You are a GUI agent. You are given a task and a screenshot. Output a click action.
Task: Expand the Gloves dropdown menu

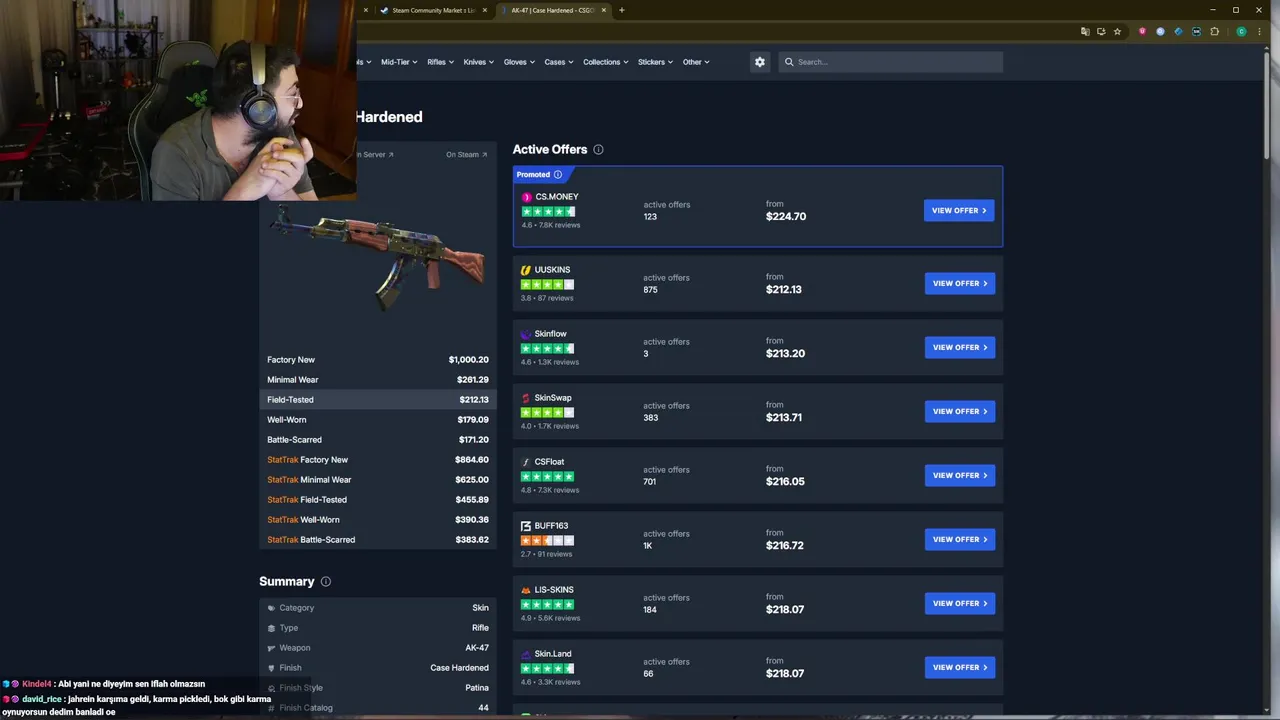[x=519, y=62]
